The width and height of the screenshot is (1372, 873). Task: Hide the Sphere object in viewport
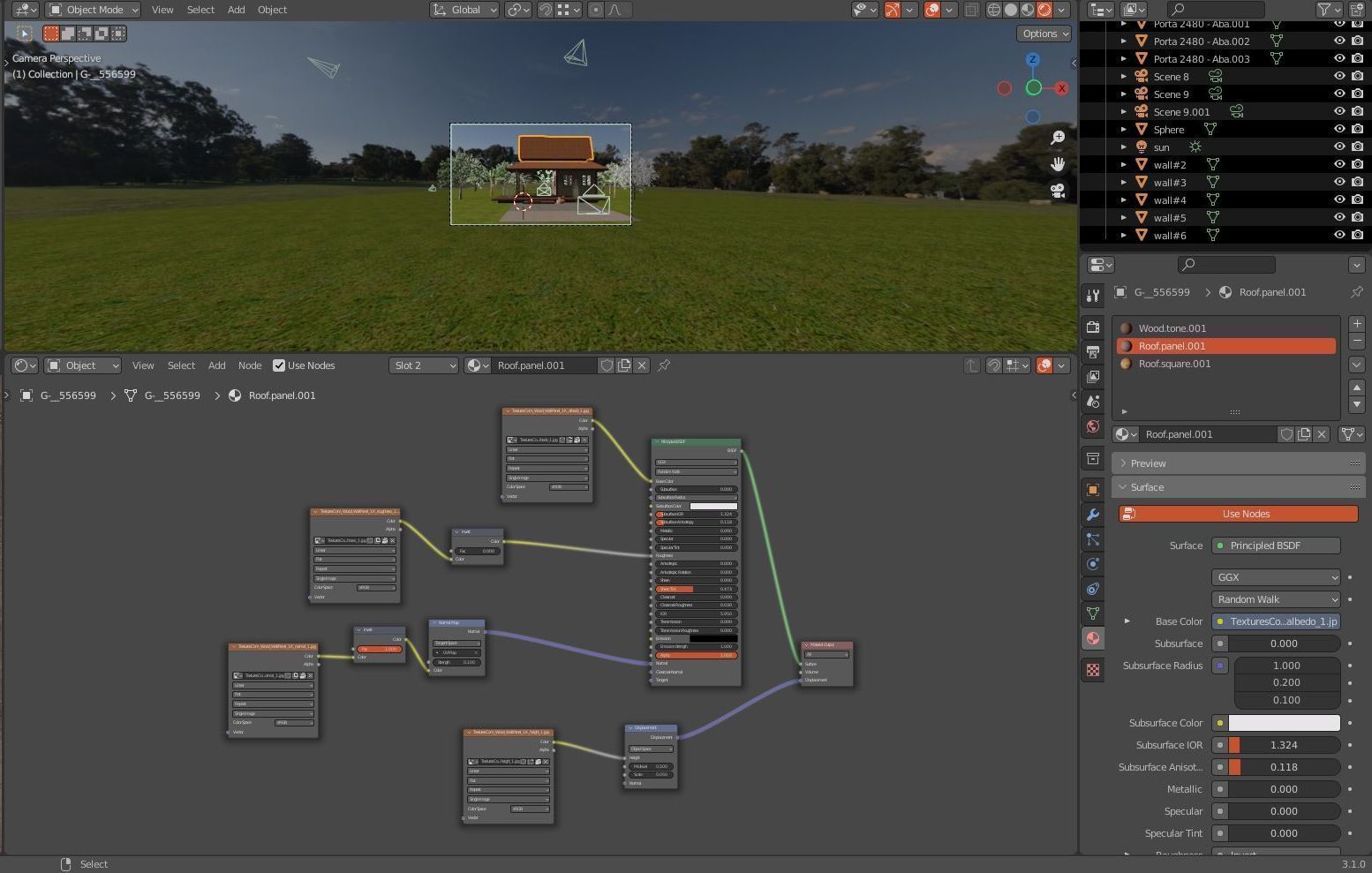[x=1339, y=130]
